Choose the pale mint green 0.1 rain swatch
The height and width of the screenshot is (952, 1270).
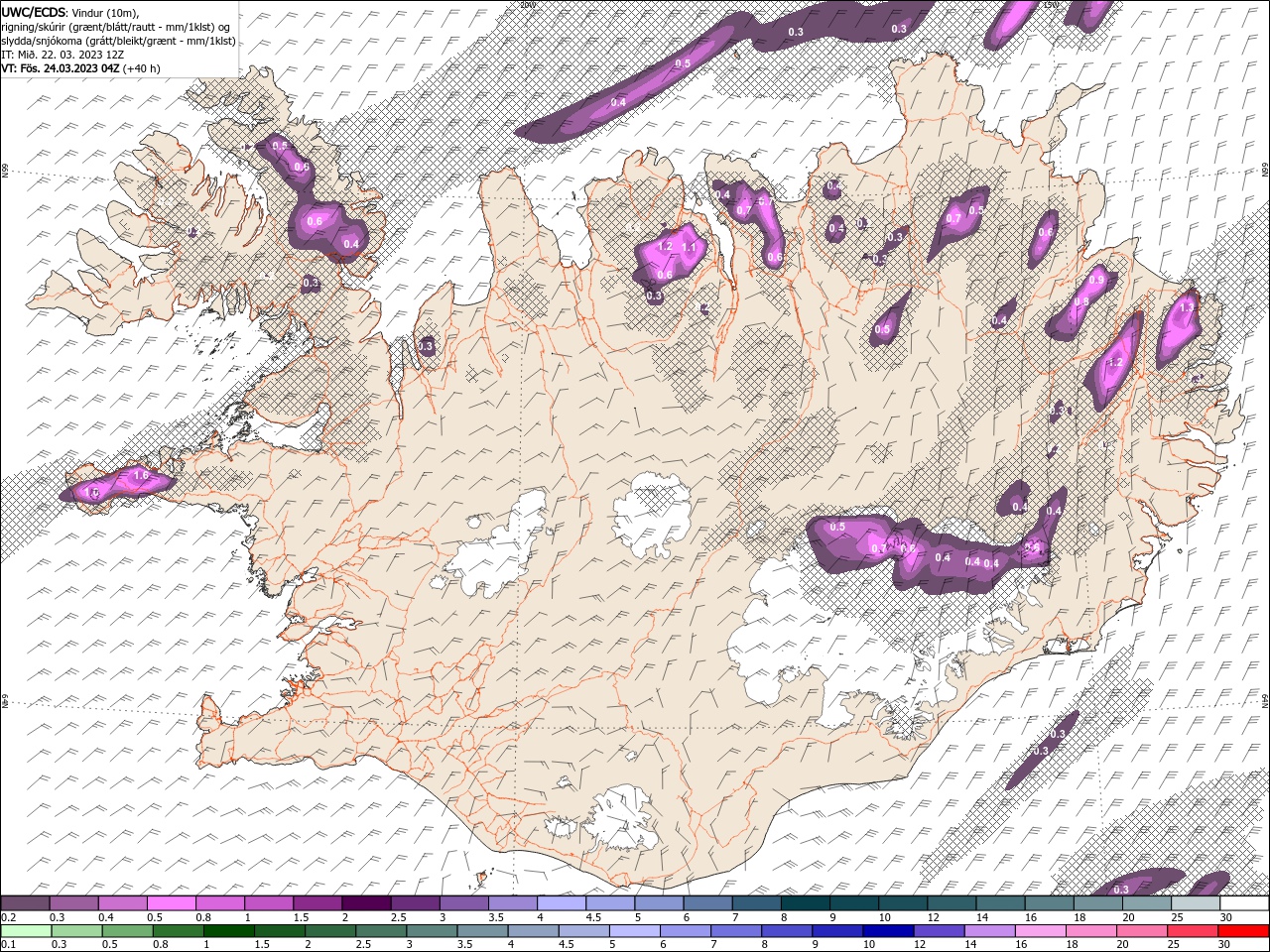pos(25,931)
